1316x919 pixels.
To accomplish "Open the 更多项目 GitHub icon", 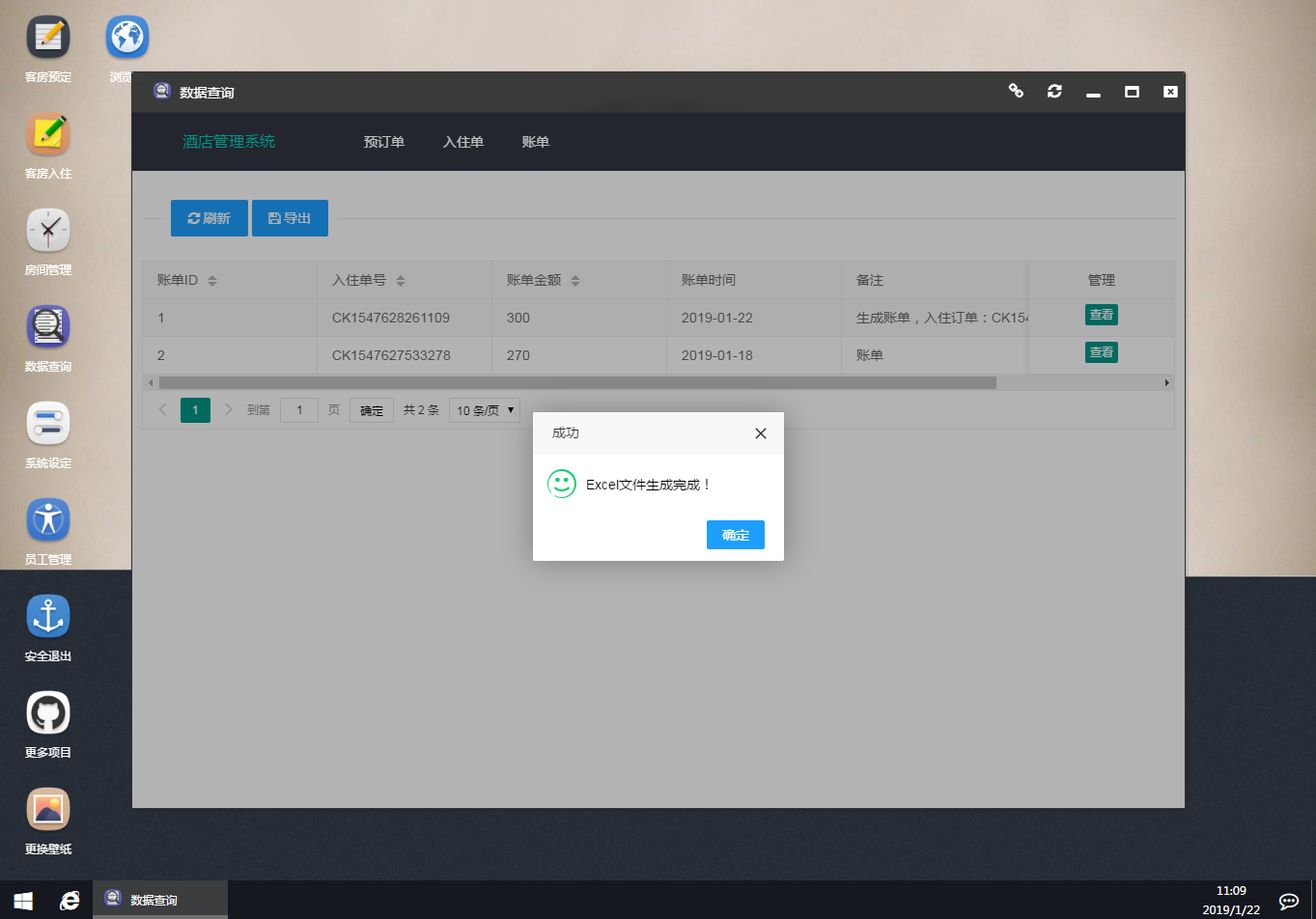I will tap(48, 713).
